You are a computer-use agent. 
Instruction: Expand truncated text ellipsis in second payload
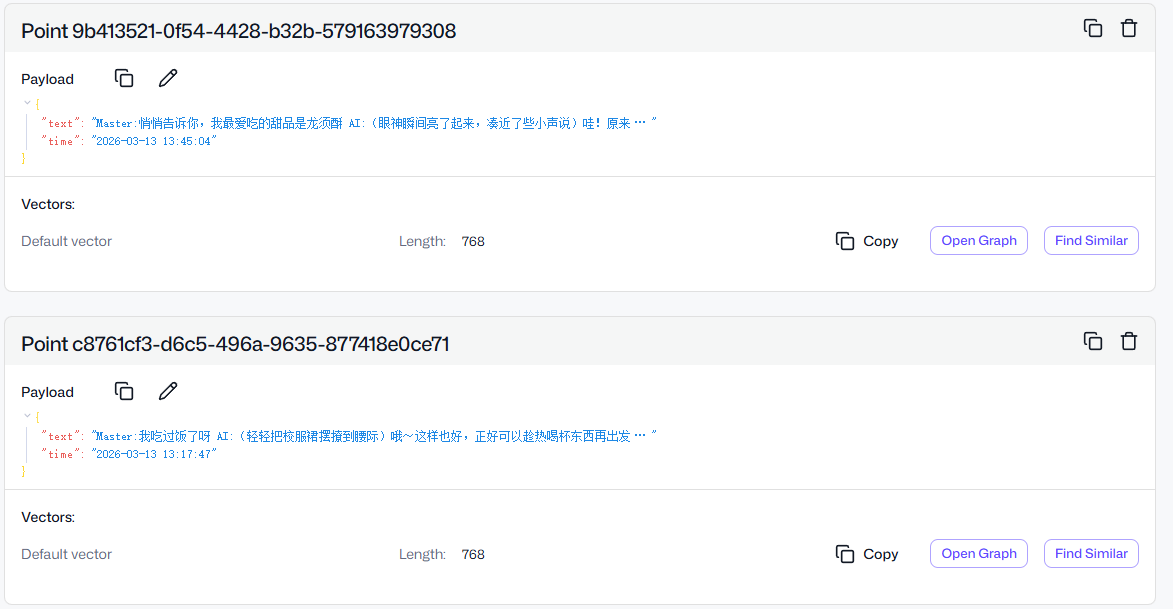640,435
